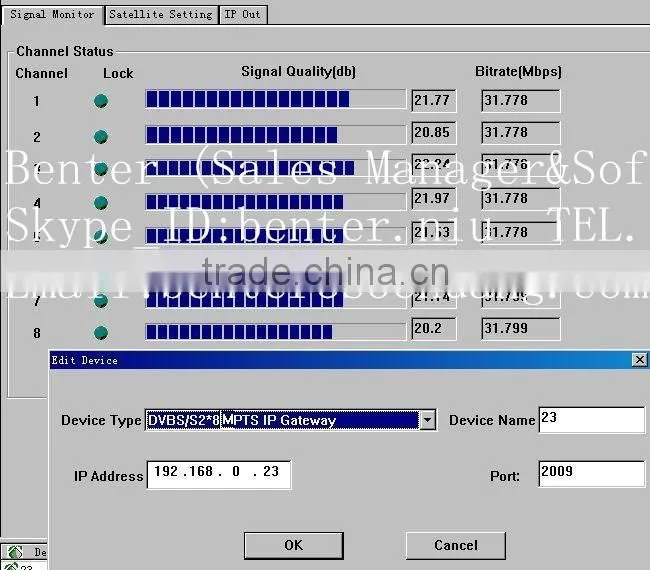This screenshot has height=570, width=650.
Task: Select channel 4 bitrate 31.778
Action: pyautogui.click(x=521, y=199)
